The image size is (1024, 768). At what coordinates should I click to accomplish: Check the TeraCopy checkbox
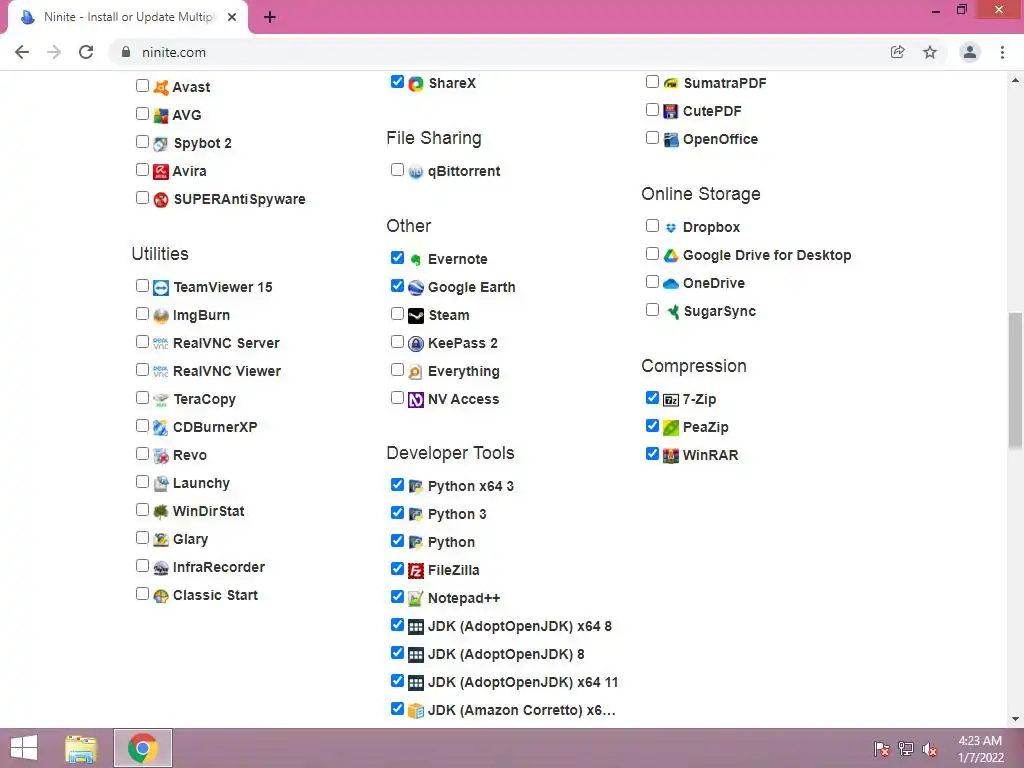[x=142, y=398]
